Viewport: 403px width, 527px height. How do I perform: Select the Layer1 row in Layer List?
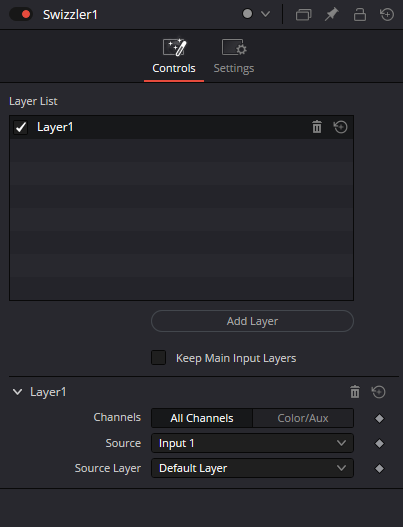coord(182,127)
